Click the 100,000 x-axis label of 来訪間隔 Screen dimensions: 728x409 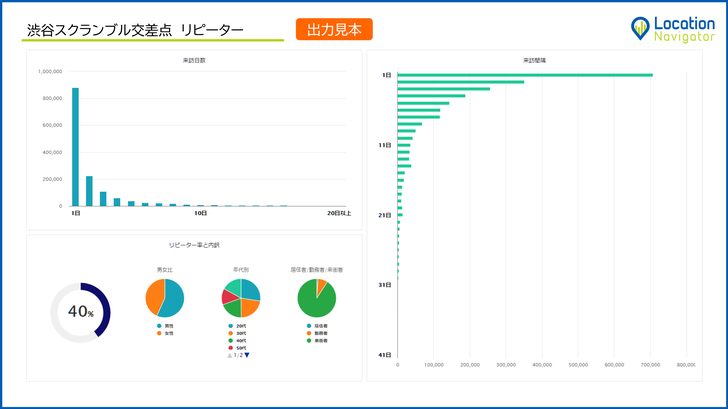pos(434,365)
